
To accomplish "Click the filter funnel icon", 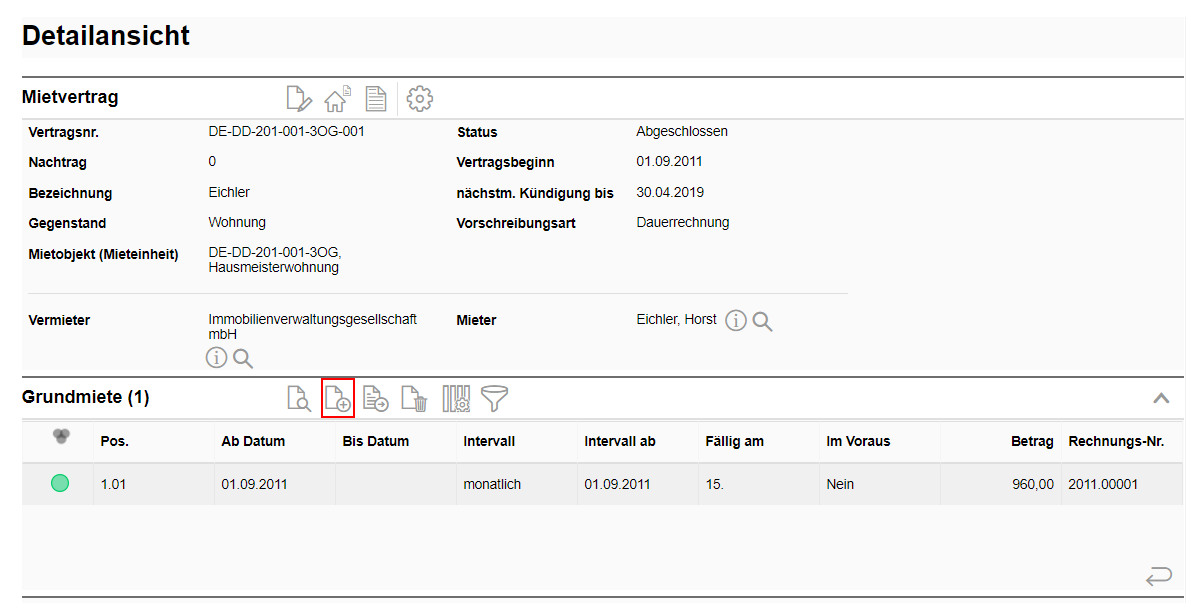I will pyautogui.click(x=494, y=399).
